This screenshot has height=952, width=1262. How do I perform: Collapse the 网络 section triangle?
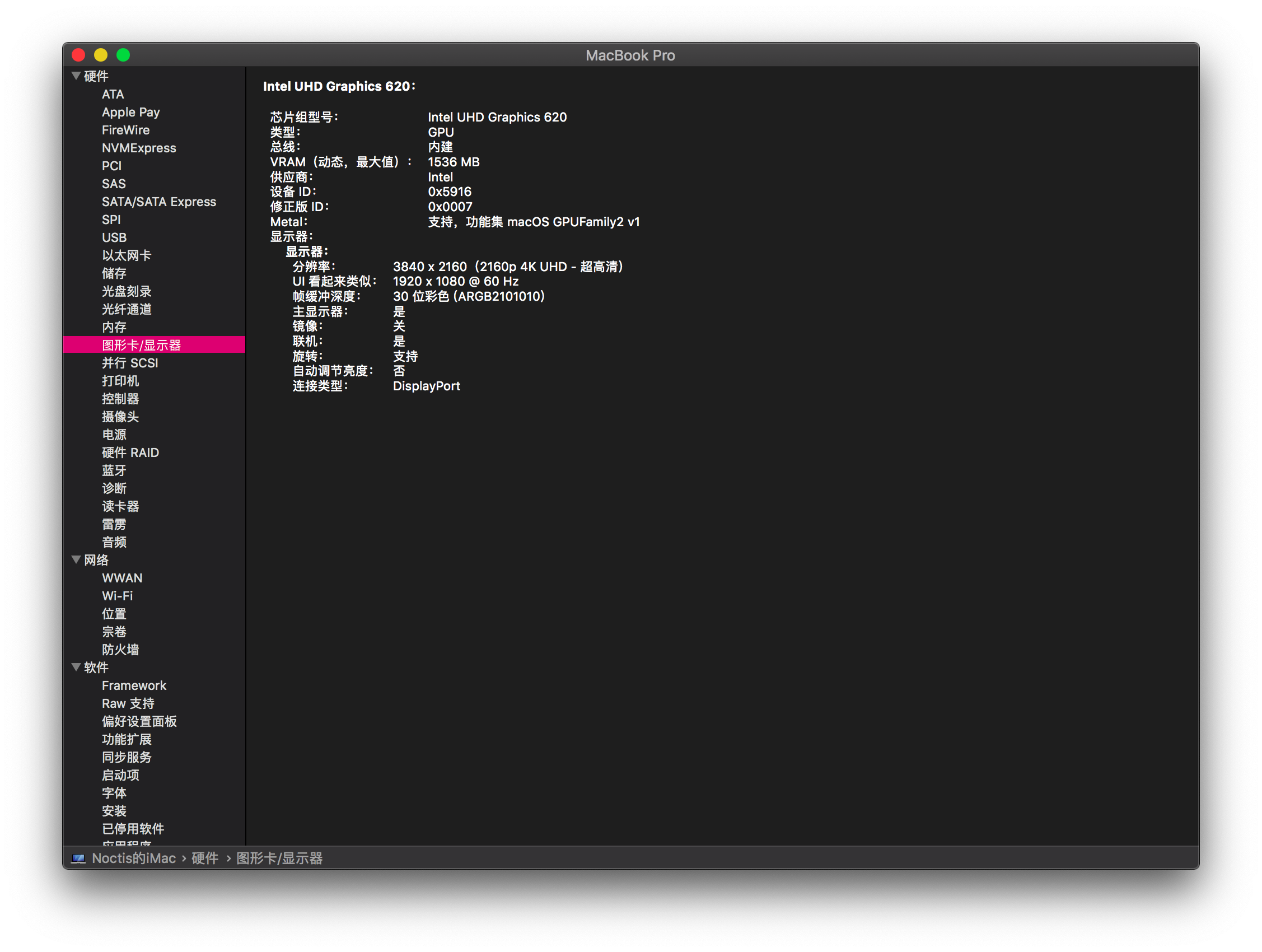[x=76, y=560]
